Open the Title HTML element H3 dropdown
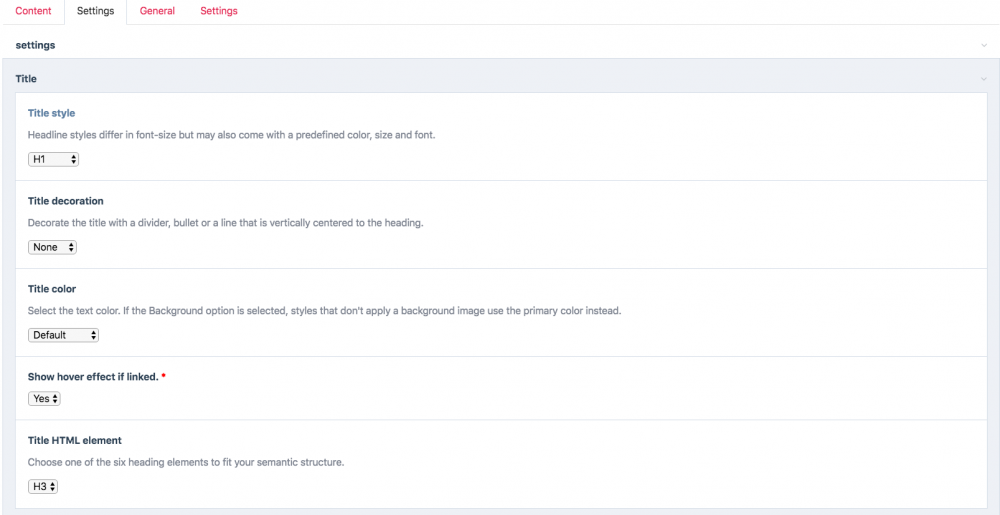The image size is (1000, 515). pyautogui.click(x=44, y=486)
